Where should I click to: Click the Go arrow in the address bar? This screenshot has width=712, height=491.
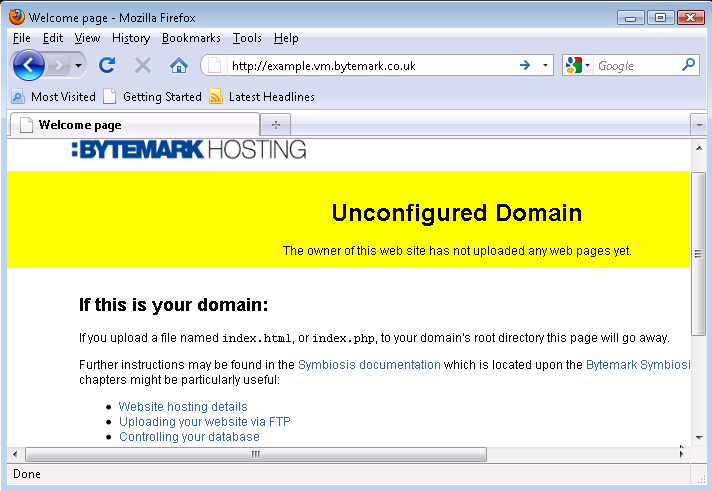point(525,65)
